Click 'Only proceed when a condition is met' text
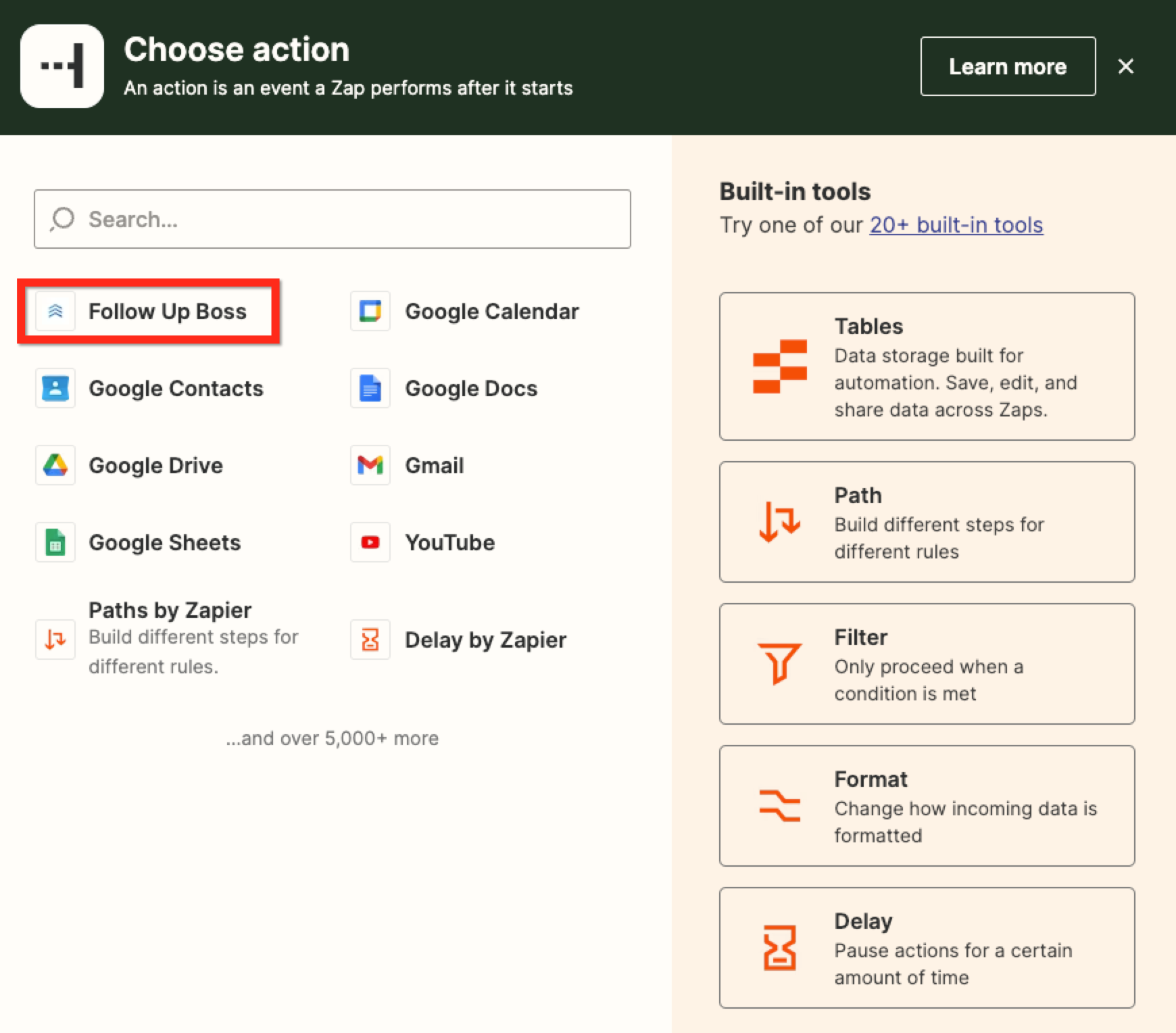Image resolution: width=1176 pixels, height=1033 pixels. [929, 680]
